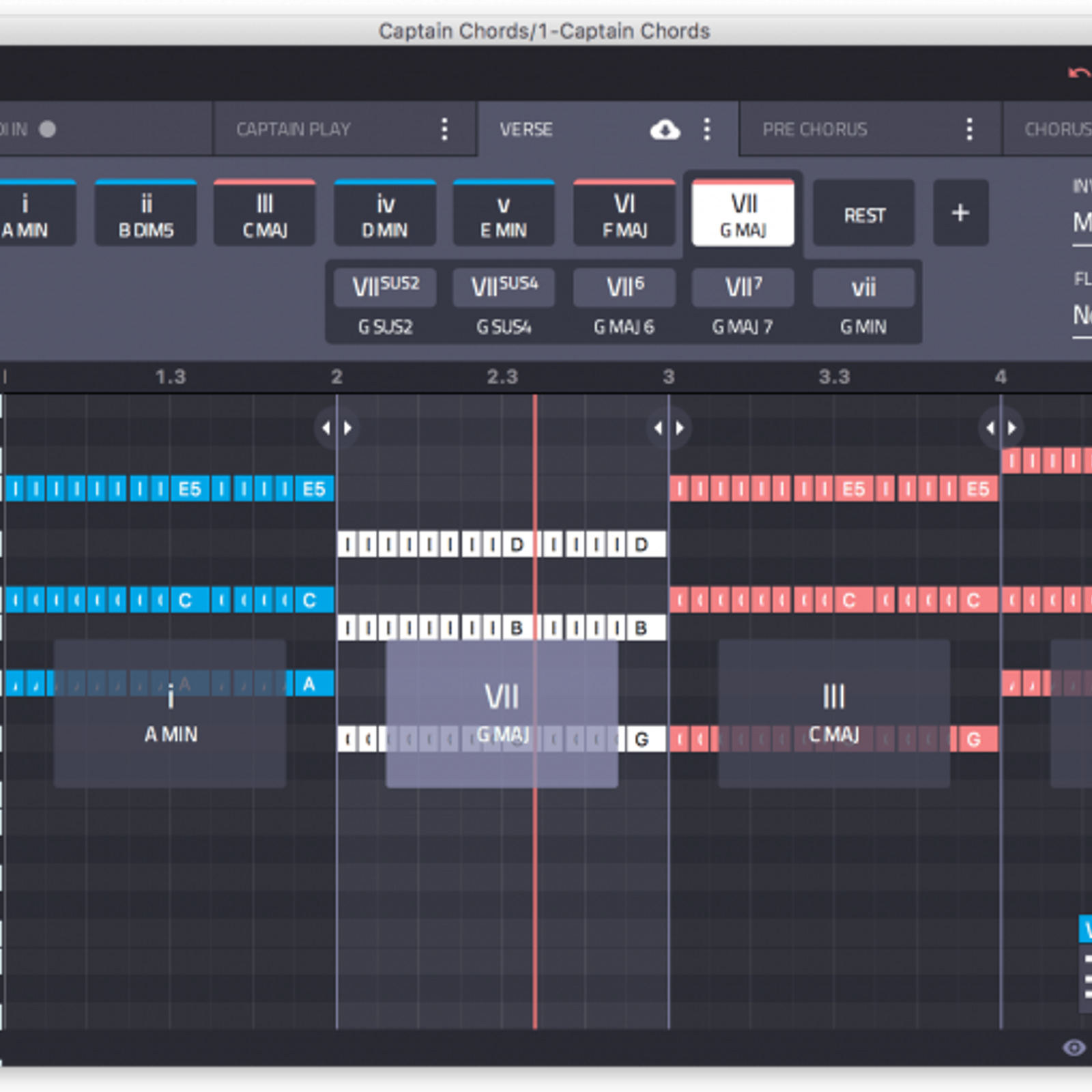Image resolution: width=1092 pixels, height=1092 pixels.
Task: Click the last blue E5 note in bar 1
Action: pyautogui.click(x=314, y=489)
